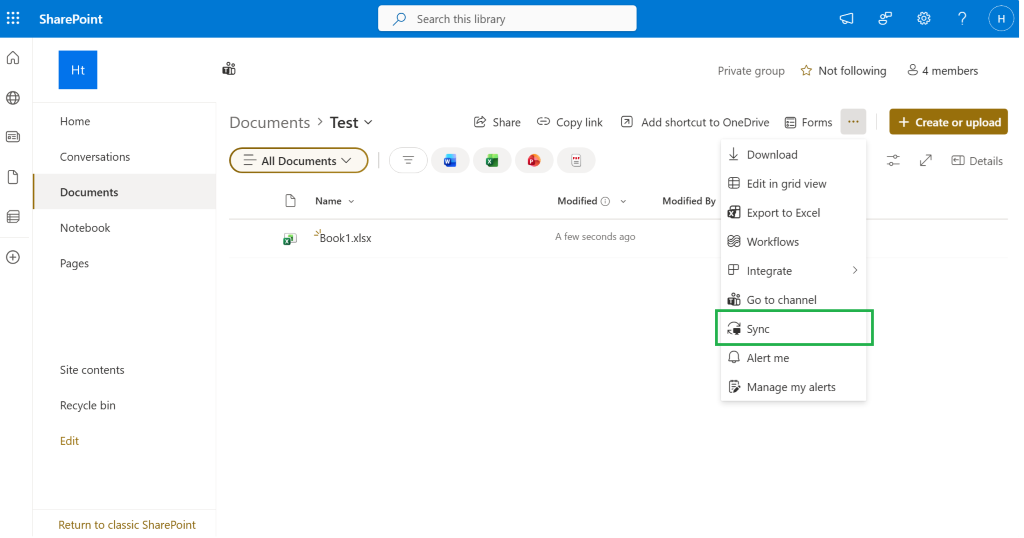Filter by PowerPoint files icon
Viewport: 1024px width, 538px height.
pyautogui.click(x=534, y=161)
